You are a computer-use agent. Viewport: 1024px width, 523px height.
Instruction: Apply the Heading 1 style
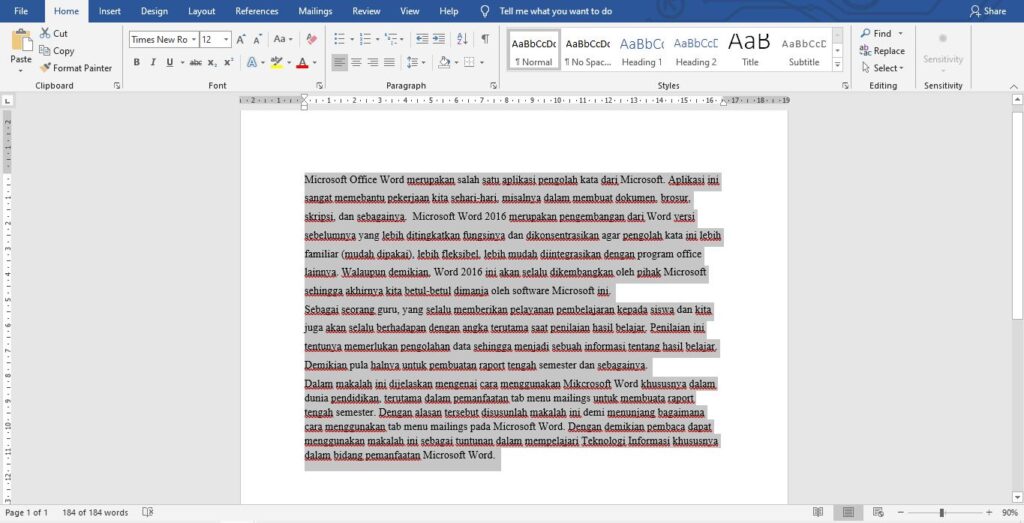pyautogui.click(x=641, y=50)
